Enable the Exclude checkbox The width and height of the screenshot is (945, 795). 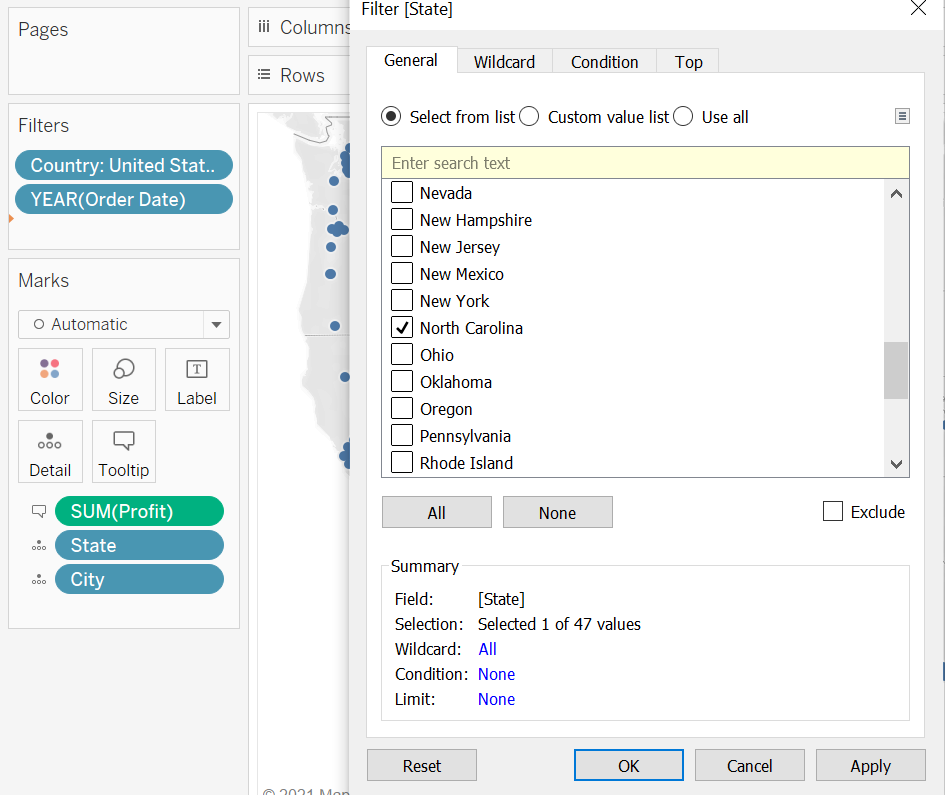tap(832, 511)
